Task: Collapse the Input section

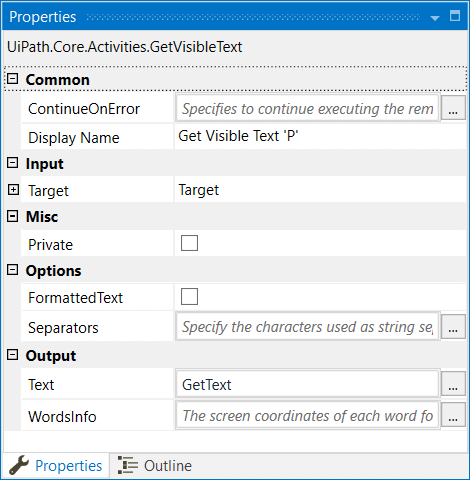Action: coord(13,163)
